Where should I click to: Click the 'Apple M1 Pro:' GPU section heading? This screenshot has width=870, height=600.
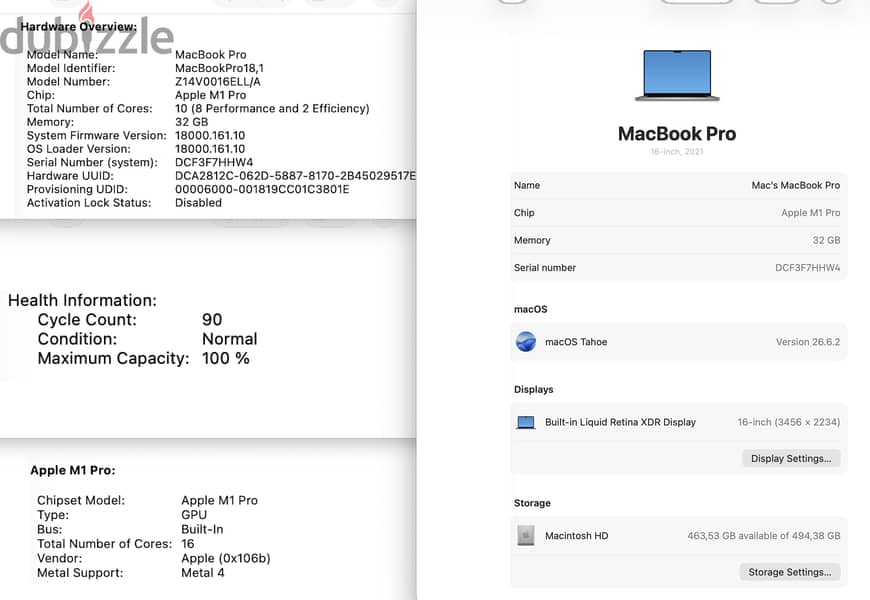coord(73,470)
